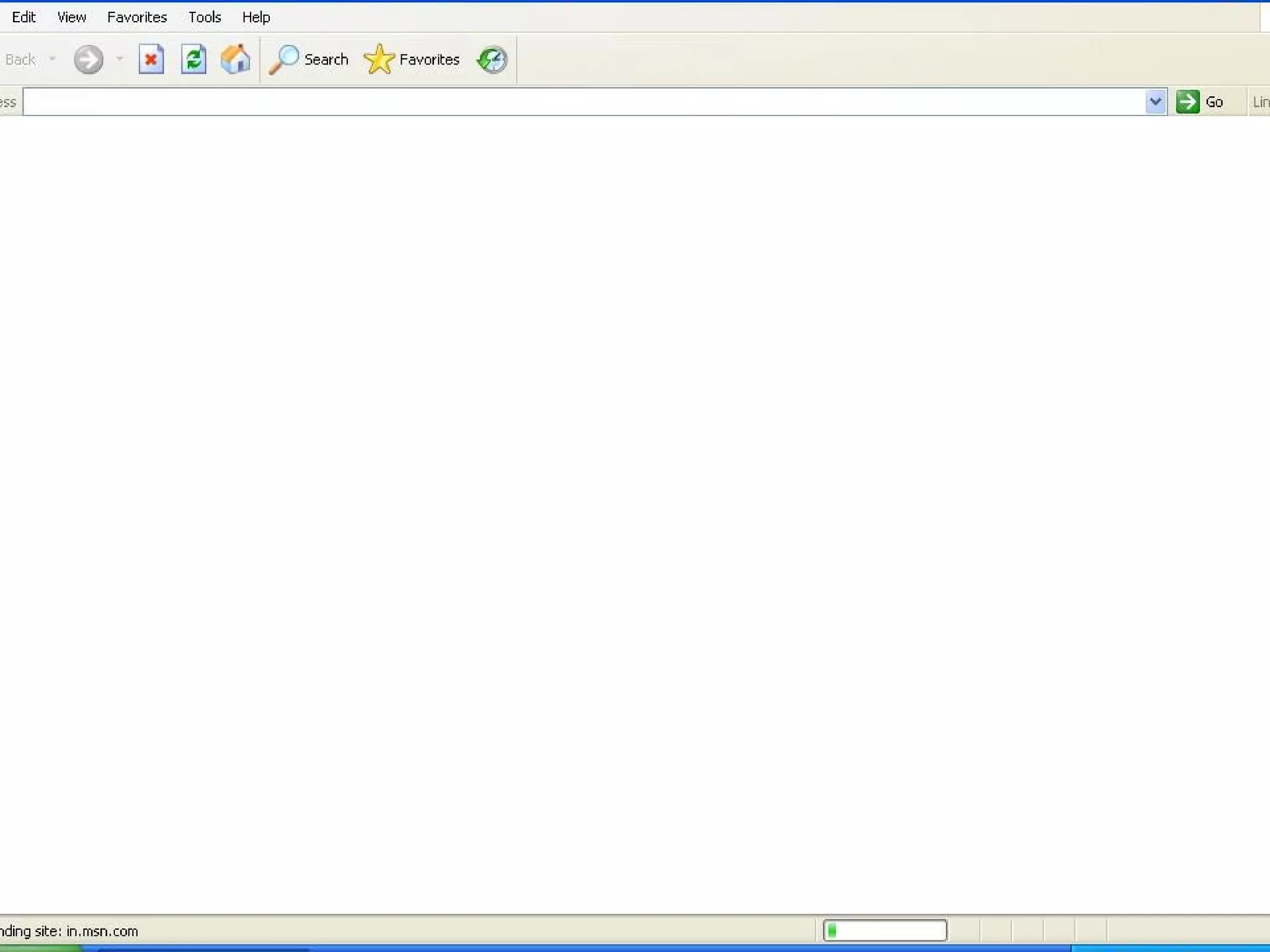Open the Tools menu
The height and width of the screenshot is (952, 1270).
click(x=205, y=17)
